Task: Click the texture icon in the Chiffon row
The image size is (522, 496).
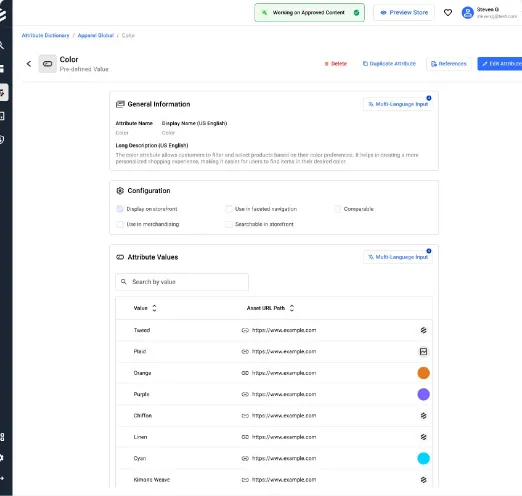Action: click(423, 416)
